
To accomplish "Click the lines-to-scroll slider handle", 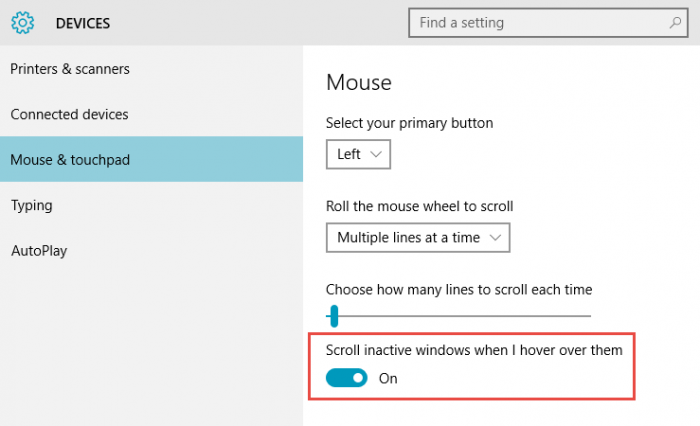I will coord(334,316).
